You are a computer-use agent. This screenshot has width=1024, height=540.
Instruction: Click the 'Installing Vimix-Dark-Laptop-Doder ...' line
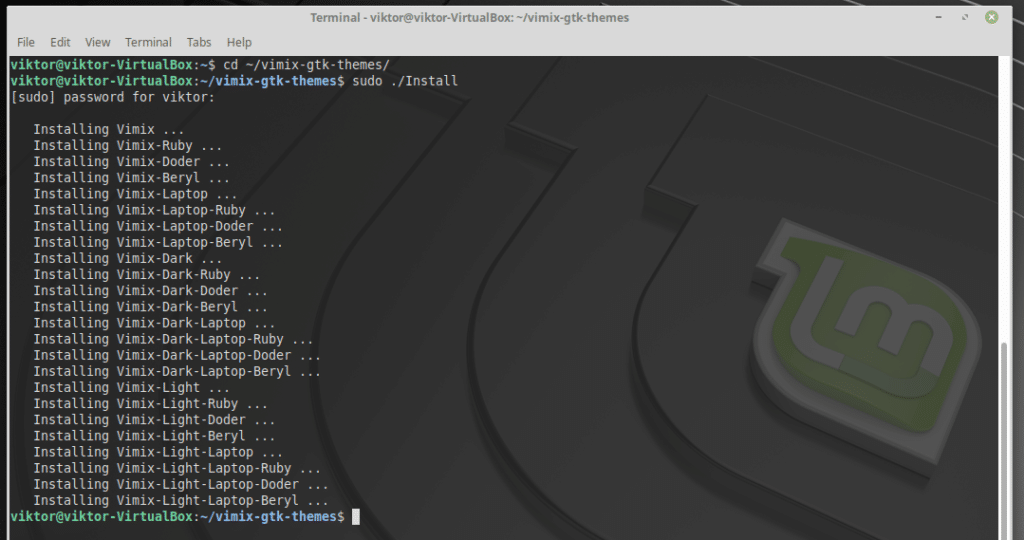(177, 355)
